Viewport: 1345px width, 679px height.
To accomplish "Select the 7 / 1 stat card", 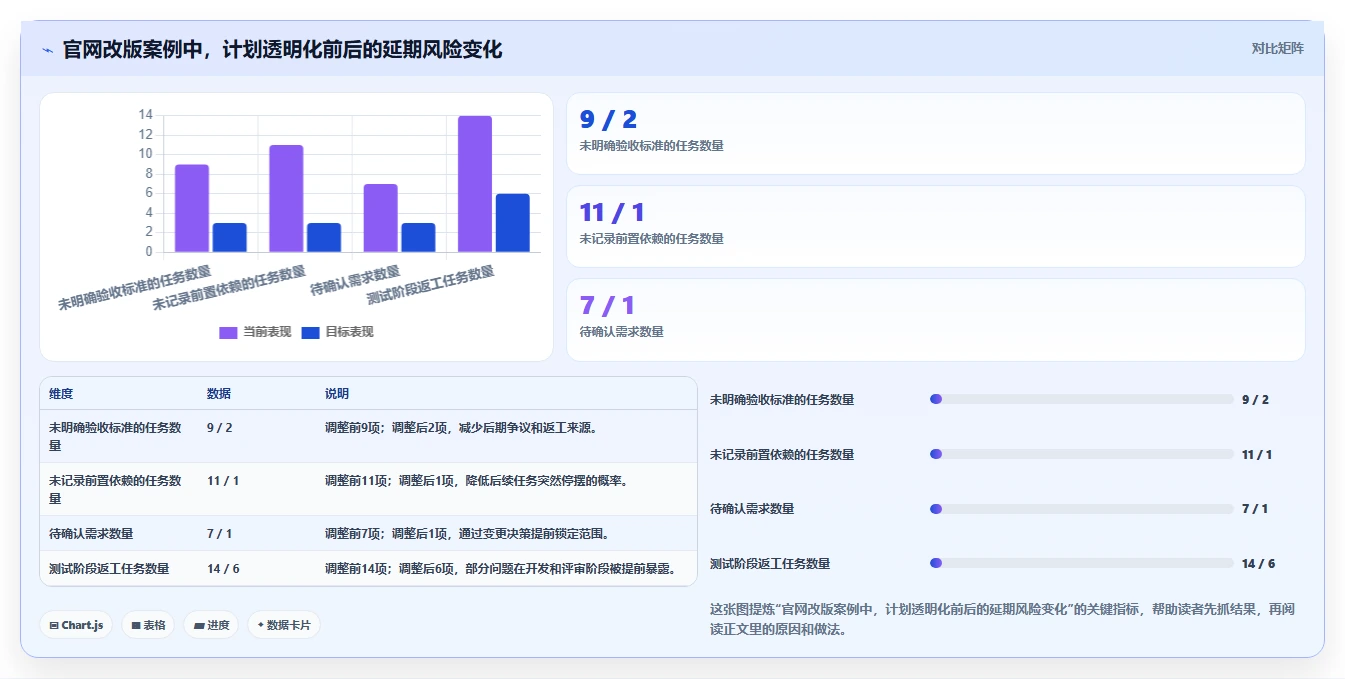I will coord(935,320).
